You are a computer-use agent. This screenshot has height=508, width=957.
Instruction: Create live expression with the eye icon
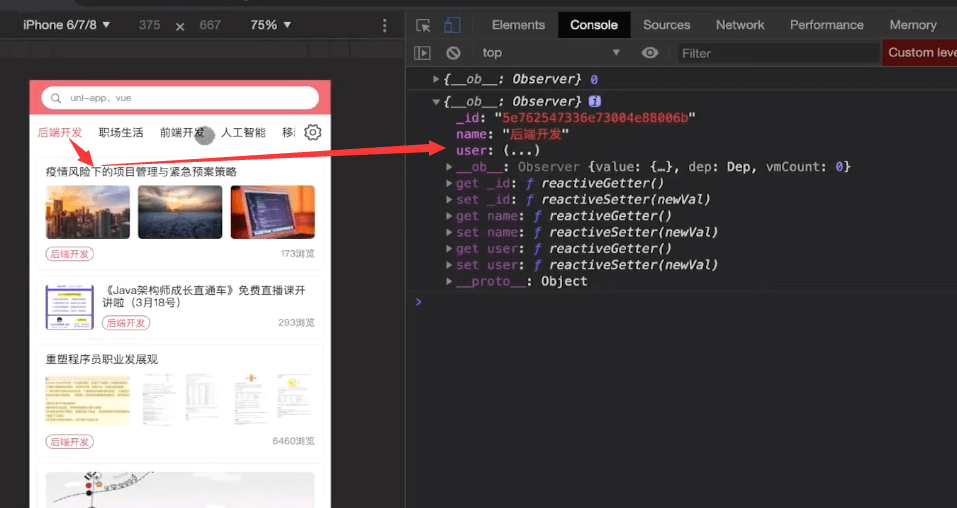pos(649,53)
